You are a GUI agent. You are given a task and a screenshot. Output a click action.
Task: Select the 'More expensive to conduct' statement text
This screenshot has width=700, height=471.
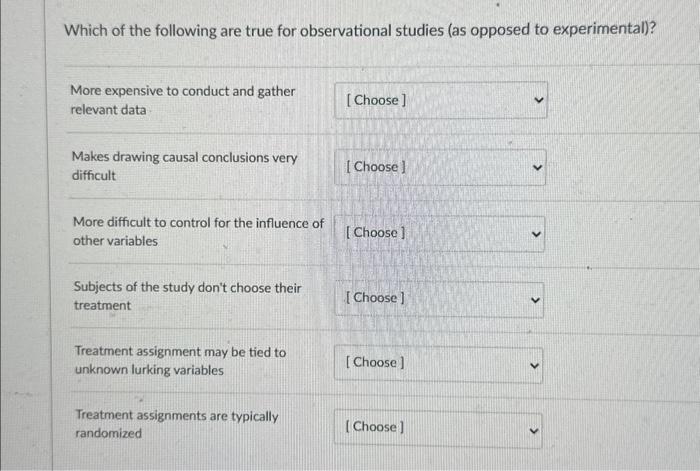pyautogui.click(x=183, y=100)
